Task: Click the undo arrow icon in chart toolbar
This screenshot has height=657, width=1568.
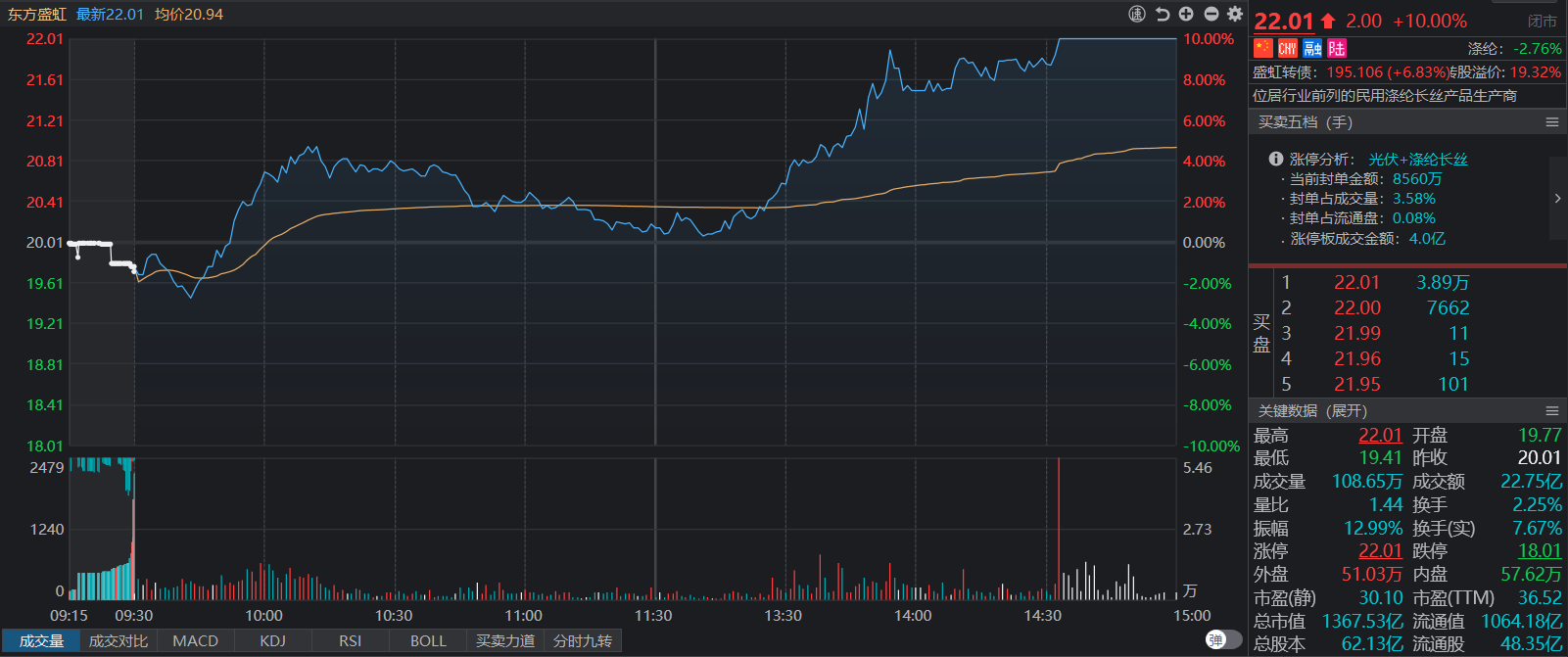Action: (x=1163, y=14)
